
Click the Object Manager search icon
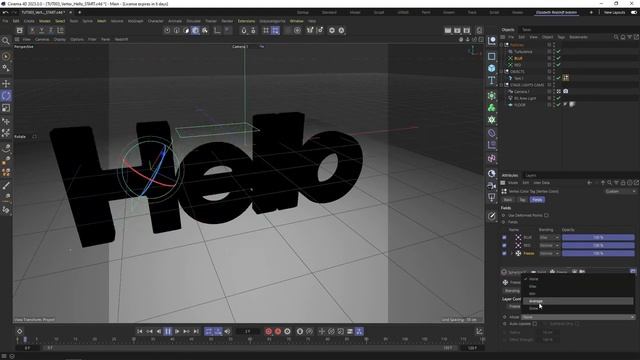click(x=616, y=37)
